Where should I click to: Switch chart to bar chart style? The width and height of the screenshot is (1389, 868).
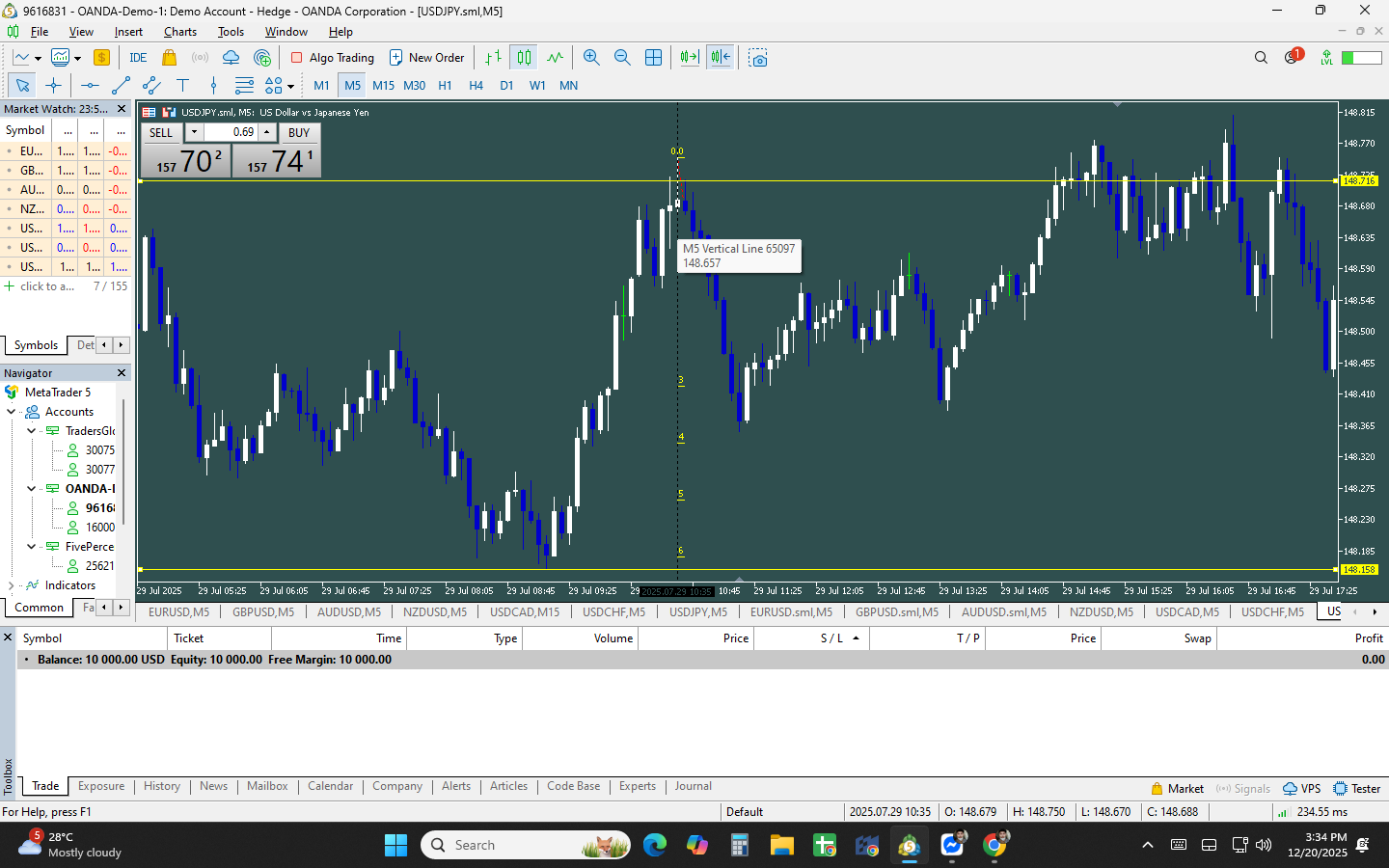coord(493,58)
